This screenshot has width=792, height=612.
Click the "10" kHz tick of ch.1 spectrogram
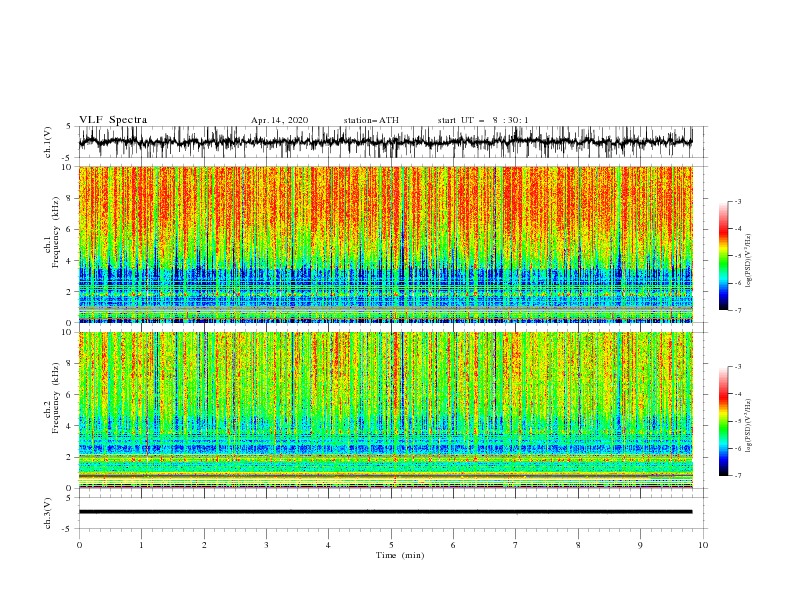(x=67, y=167)
